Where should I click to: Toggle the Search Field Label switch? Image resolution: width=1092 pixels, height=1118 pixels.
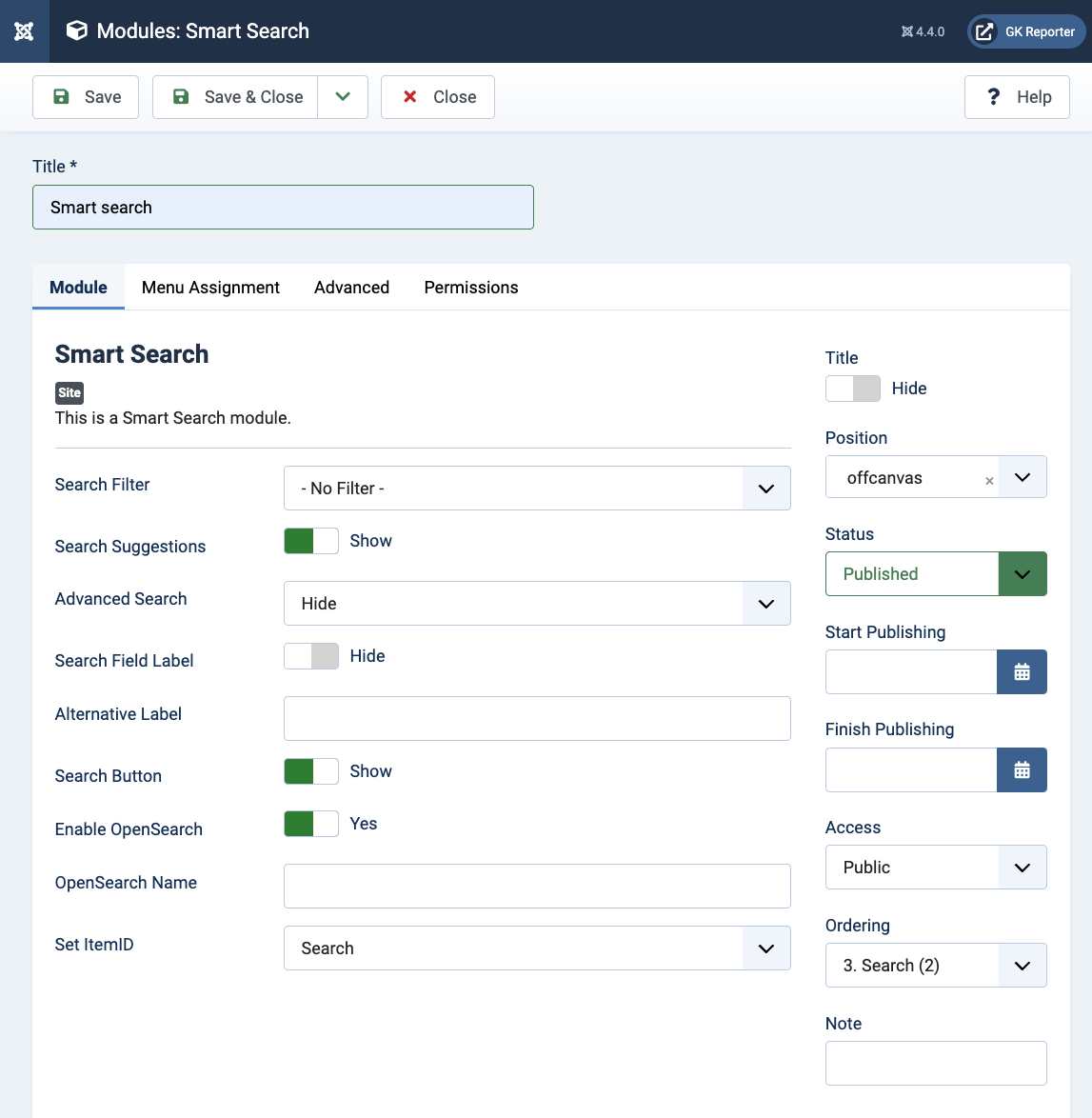tap(311, 656)
